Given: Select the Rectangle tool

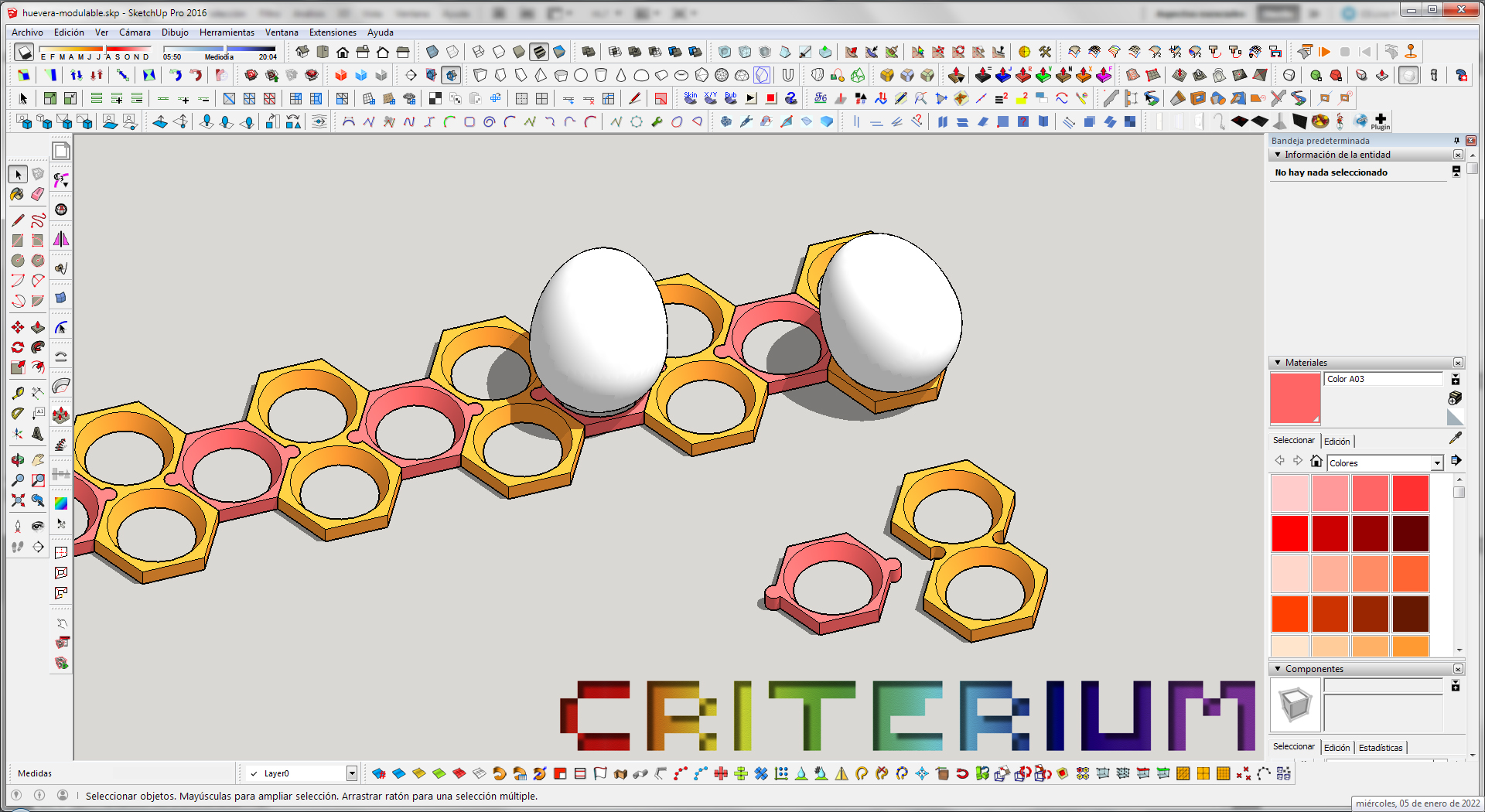Looking at the screenshot, I should click(18, 241).
